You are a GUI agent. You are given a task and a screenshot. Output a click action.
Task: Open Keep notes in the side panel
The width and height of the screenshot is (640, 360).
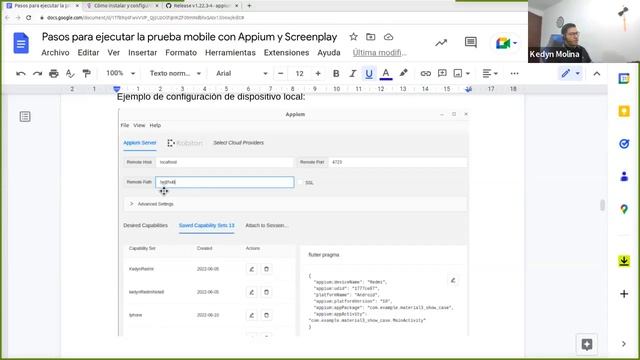(624, 111)
